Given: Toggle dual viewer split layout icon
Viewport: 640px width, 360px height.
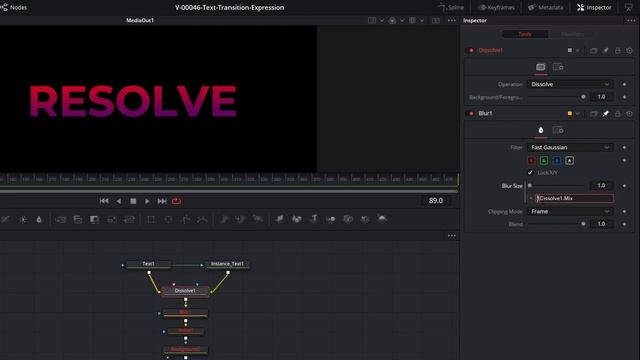Looking at the screenshot, I should pyautogui.click(x=436, y=20).
